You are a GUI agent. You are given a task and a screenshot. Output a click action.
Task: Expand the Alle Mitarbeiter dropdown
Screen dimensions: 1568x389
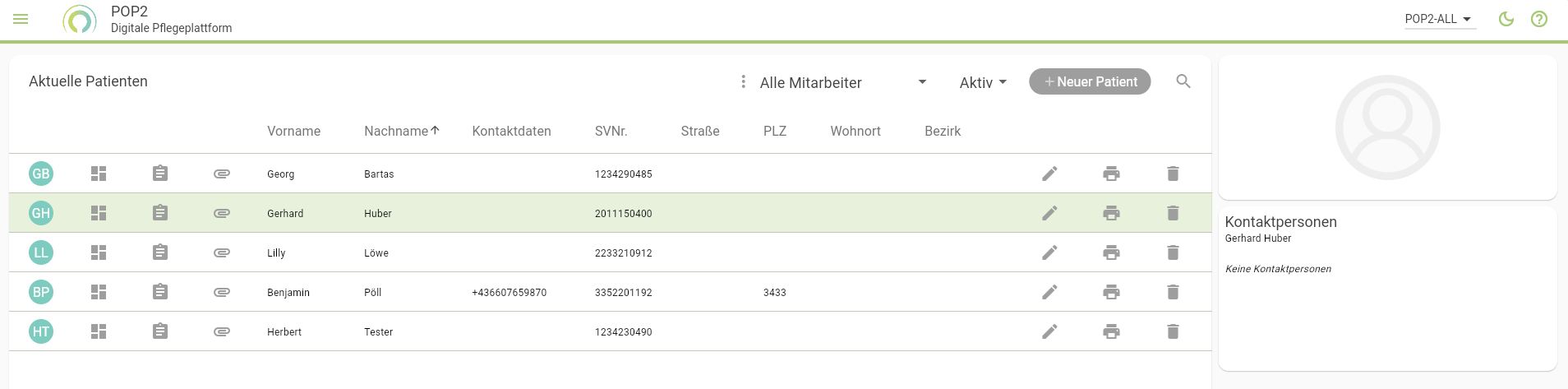tap(843, 82)
